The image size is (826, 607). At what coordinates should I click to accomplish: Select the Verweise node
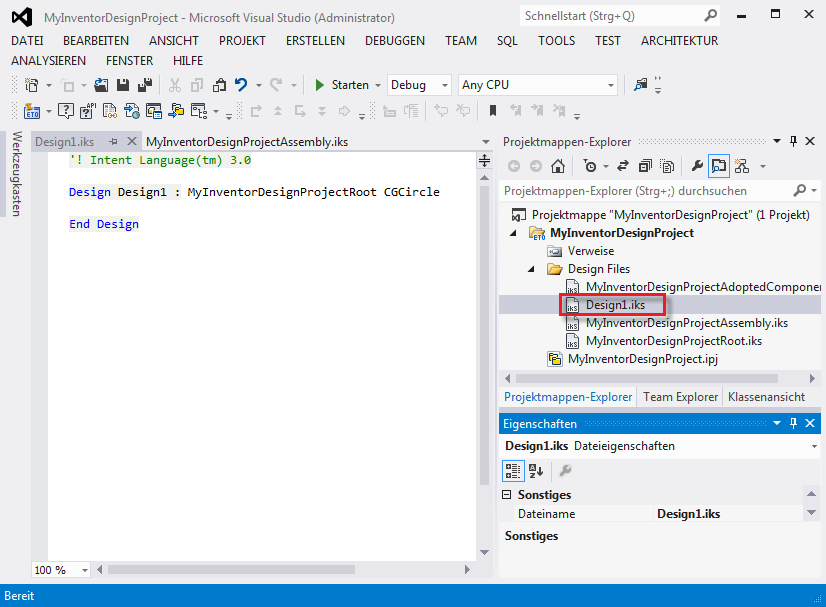[x=591, y=251]
